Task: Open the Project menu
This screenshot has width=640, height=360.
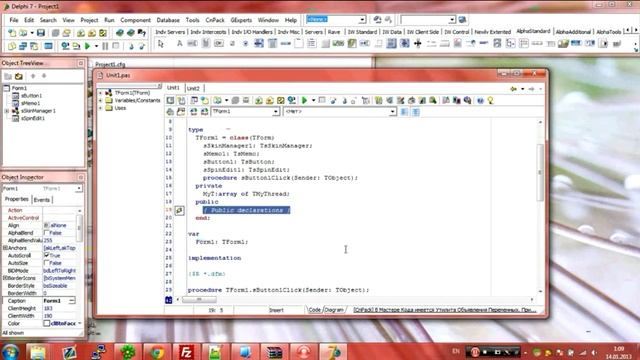Action: pyautogui.click(x=89, y=20)
